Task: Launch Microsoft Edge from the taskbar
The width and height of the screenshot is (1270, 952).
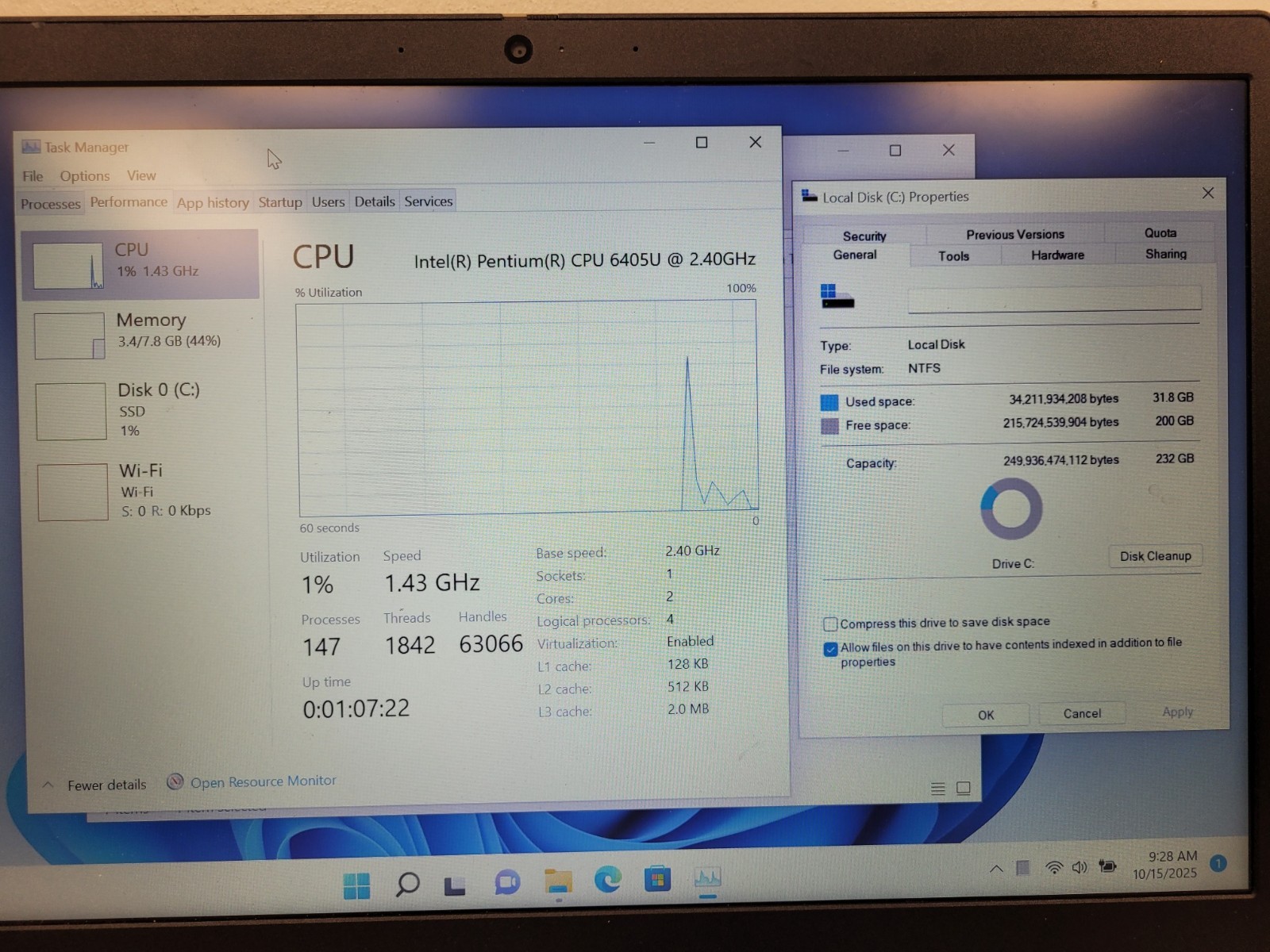Action: [x=608, y=880]
